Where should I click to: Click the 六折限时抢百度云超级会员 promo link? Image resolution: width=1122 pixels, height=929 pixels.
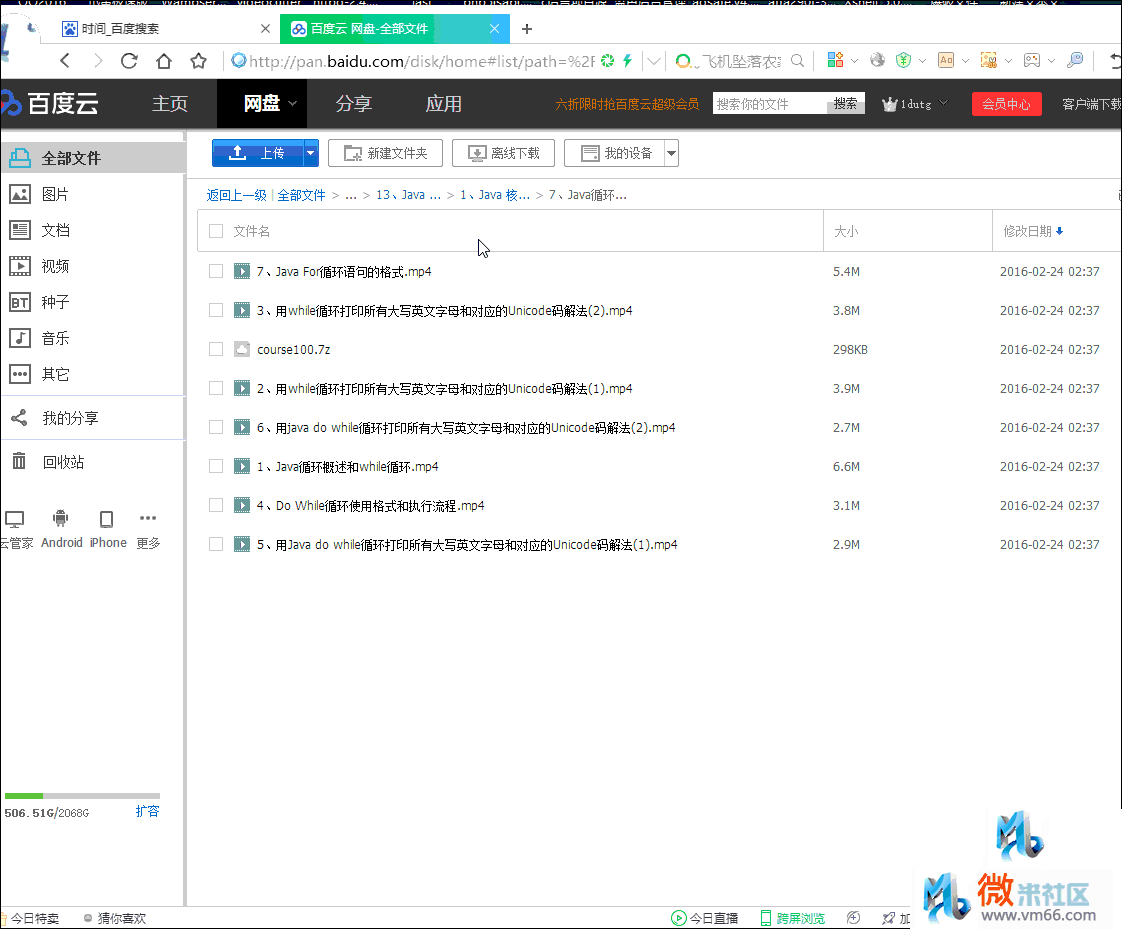627,104
